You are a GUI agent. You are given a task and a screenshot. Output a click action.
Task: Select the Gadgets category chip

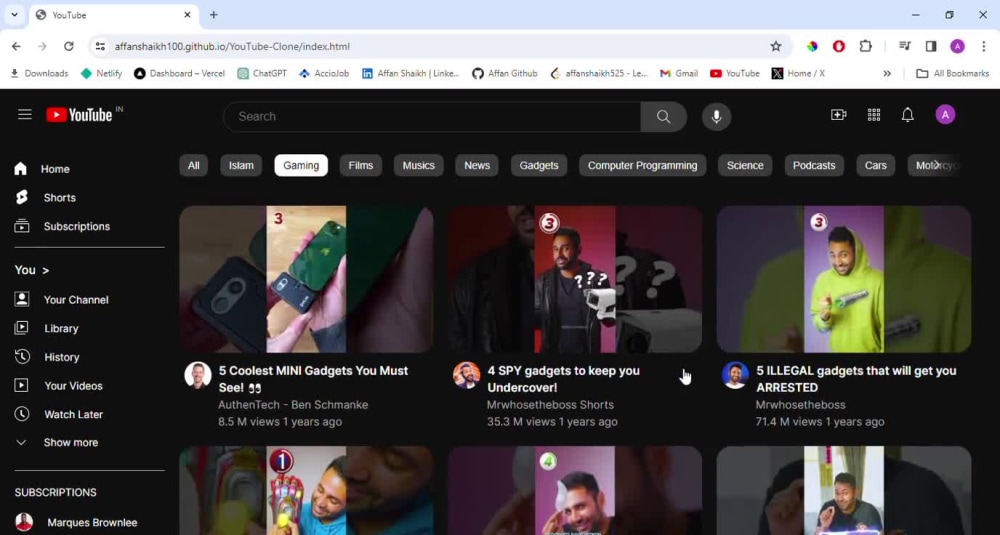539,165
